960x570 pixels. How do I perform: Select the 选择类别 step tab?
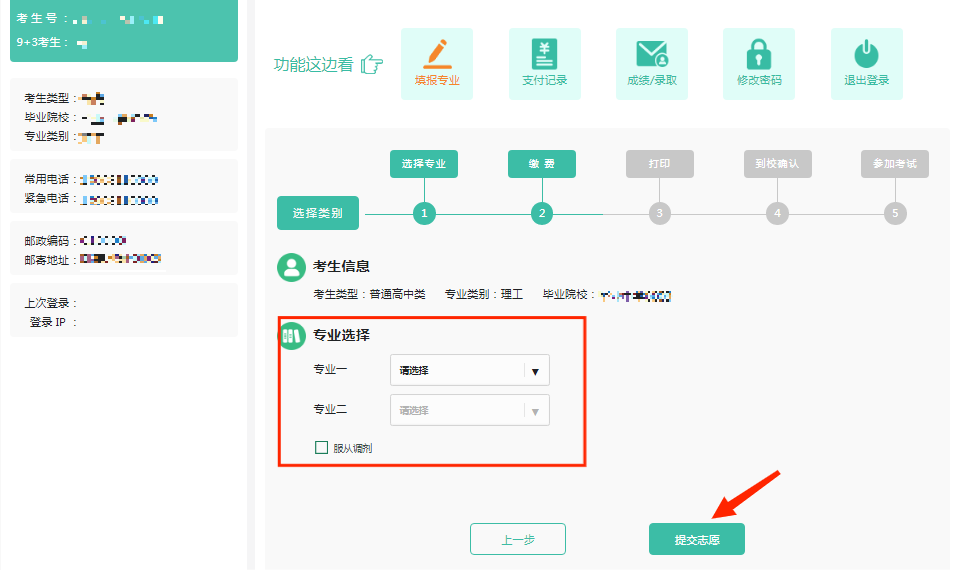(x=318, y=213)
